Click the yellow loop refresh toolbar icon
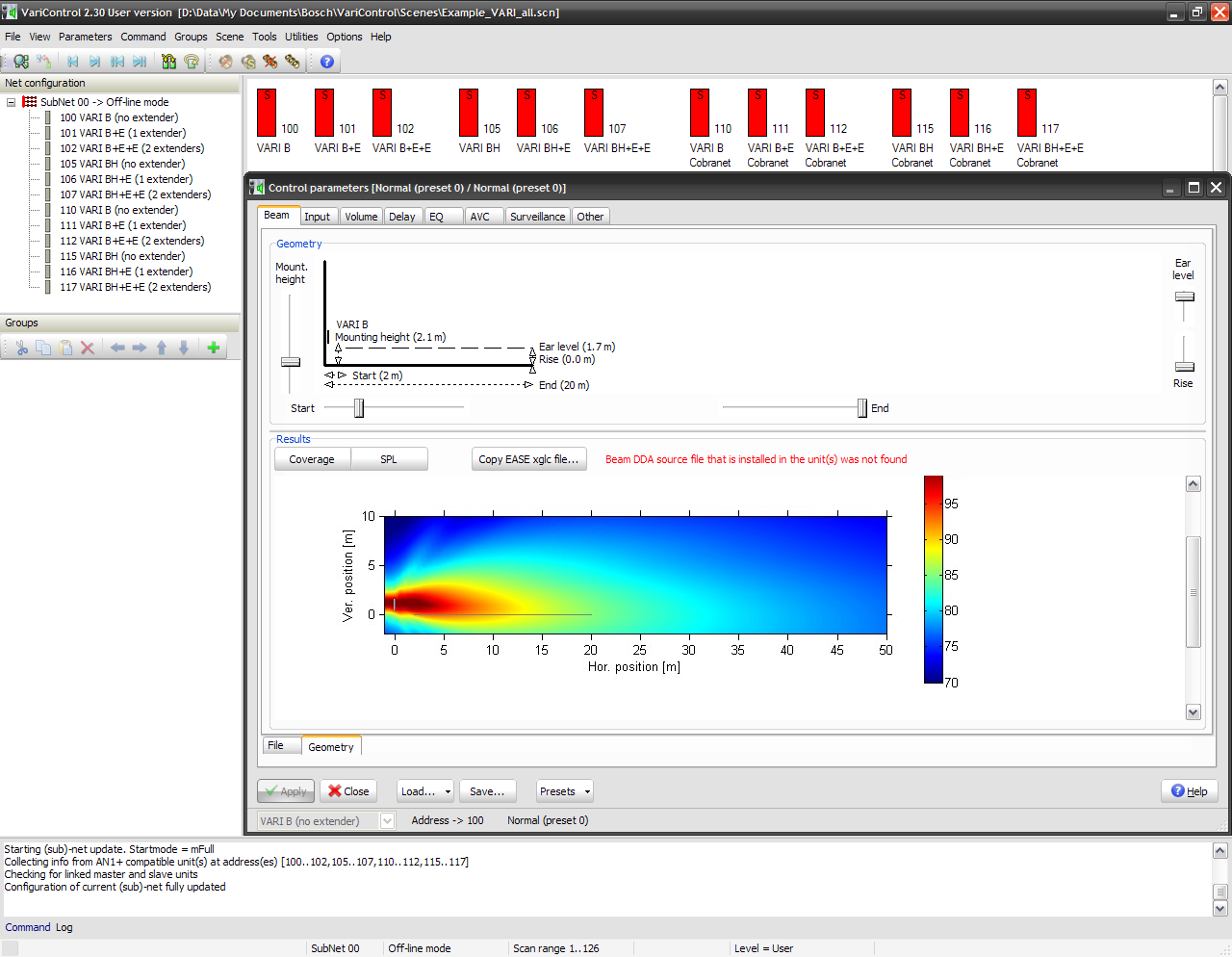 (192, 62)
